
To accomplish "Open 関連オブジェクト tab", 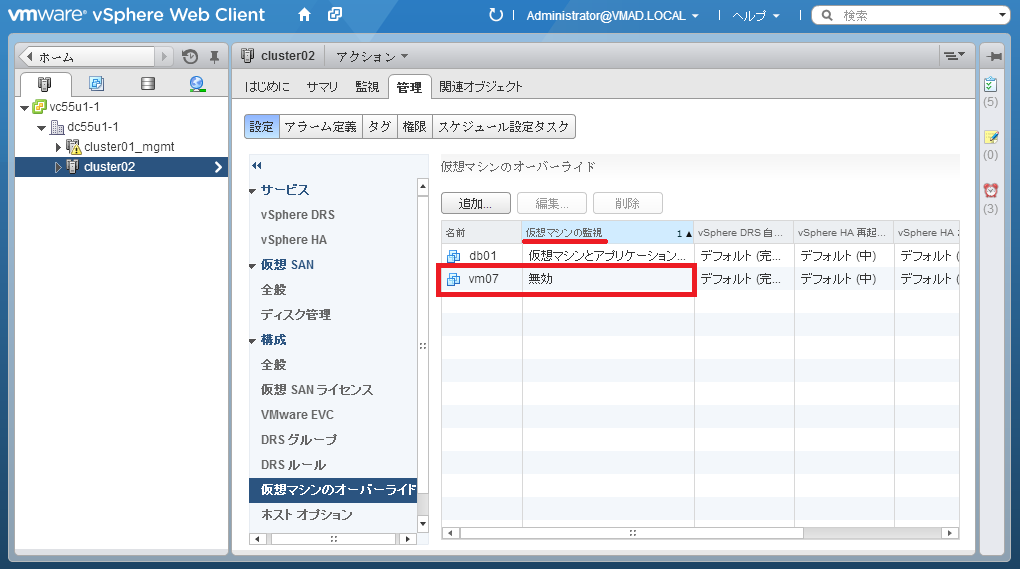I will point(481,86).
